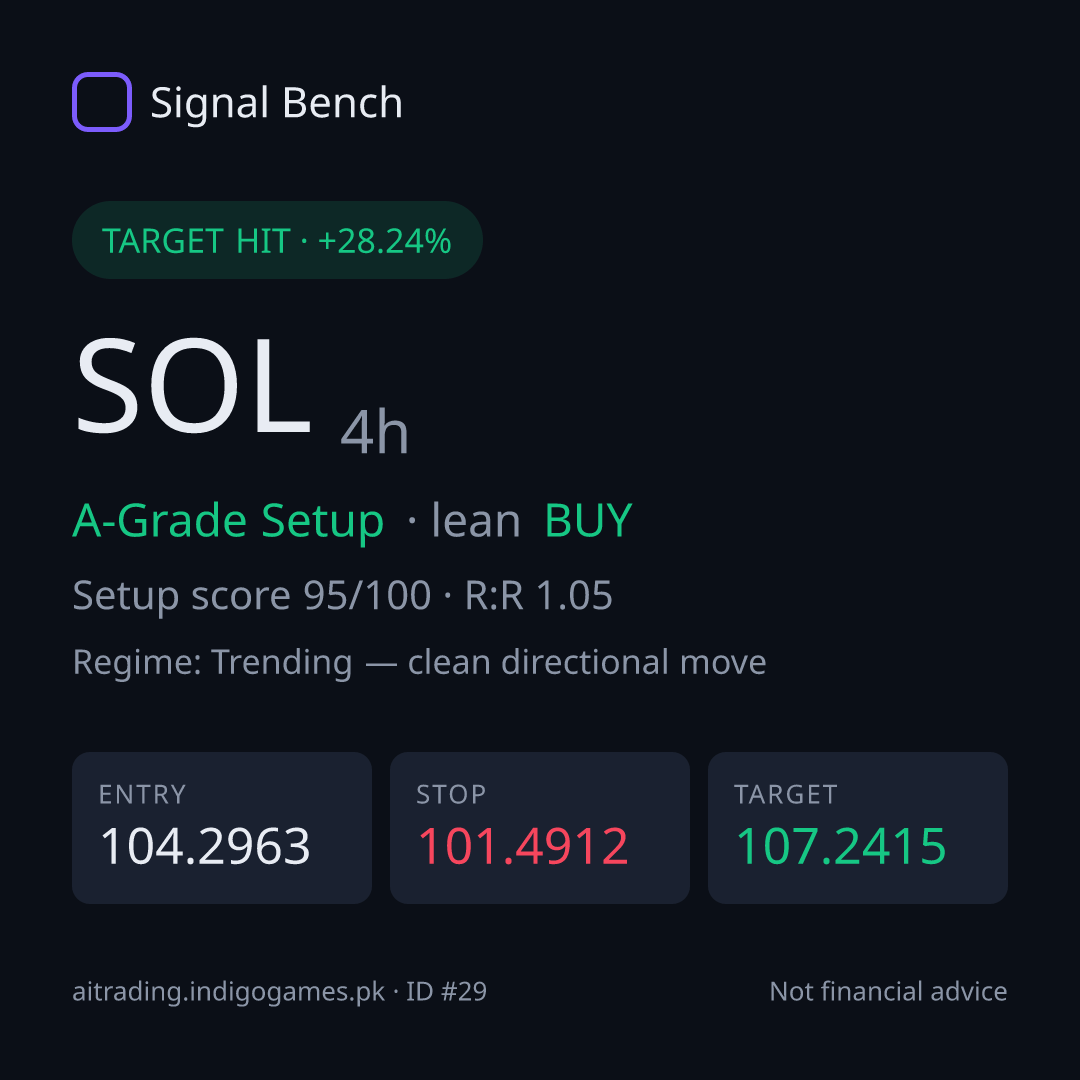Click the entry value 104.2963
This screenshot has width=1080, height=1080.
point(205,846)
